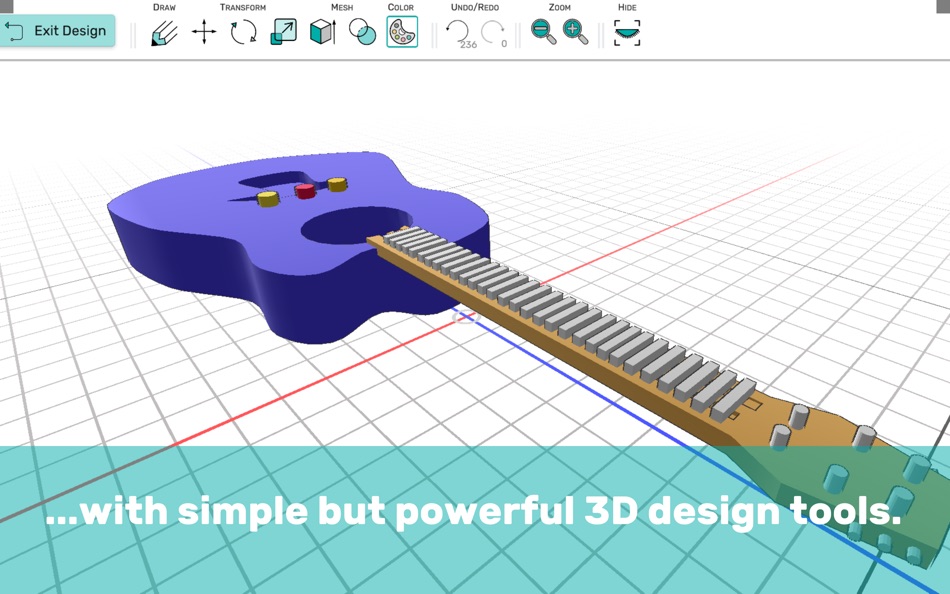
Task: Pick the right yellow knob on guitar
Action: pos(337,184)
